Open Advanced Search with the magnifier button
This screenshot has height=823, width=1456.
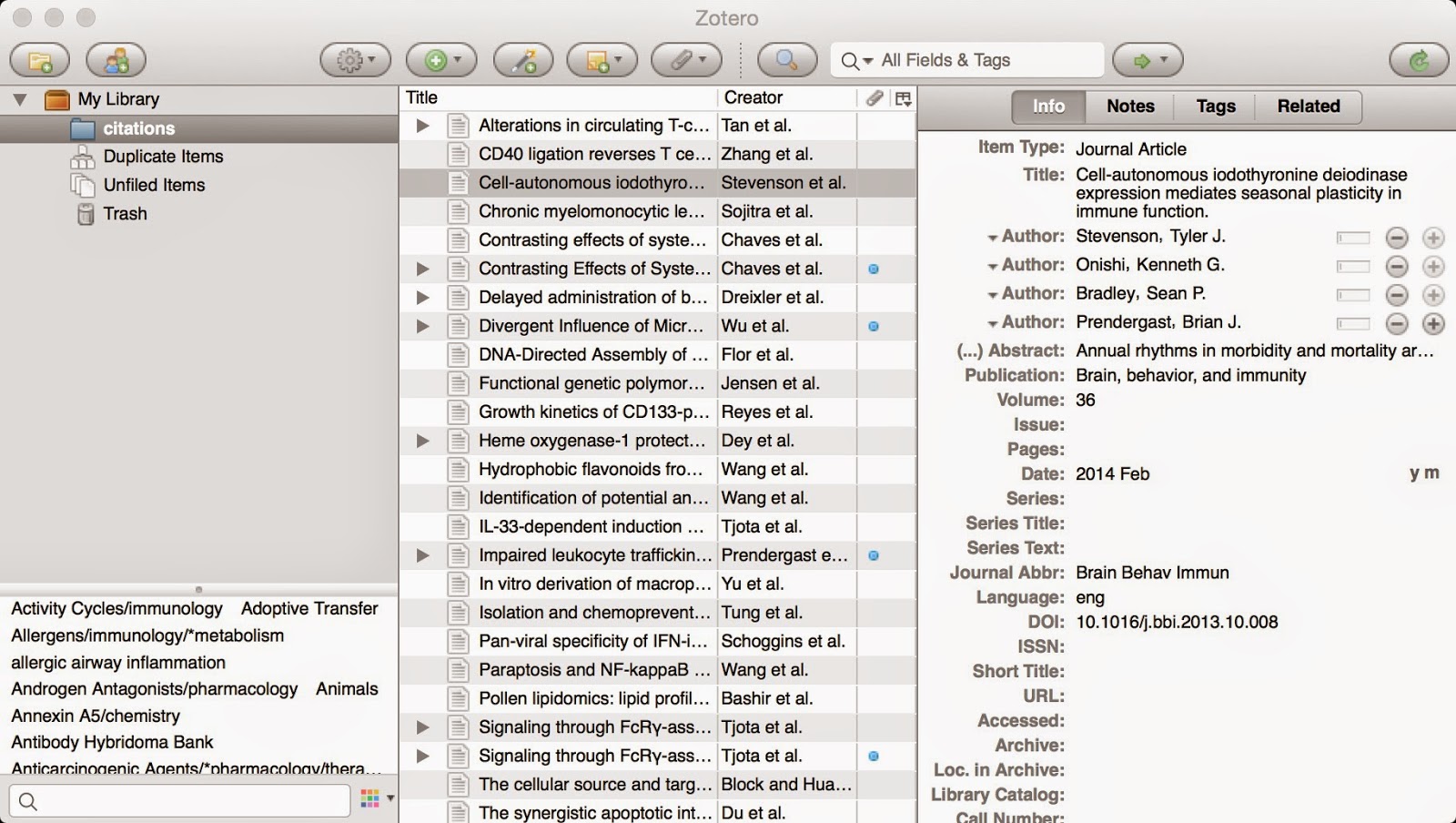pos(786,60)
